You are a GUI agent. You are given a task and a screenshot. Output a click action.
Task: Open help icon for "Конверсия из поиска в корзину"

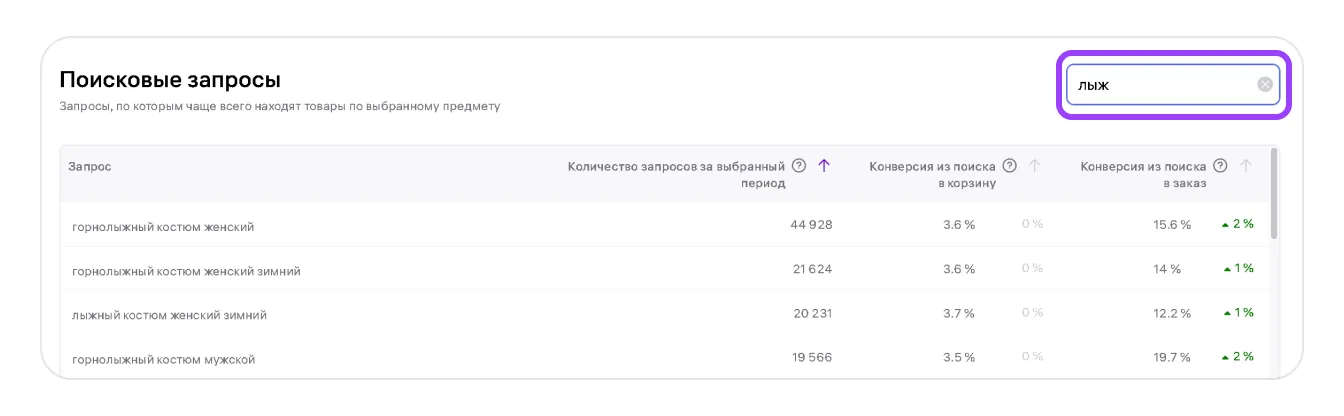click(x=1010, y=166)
